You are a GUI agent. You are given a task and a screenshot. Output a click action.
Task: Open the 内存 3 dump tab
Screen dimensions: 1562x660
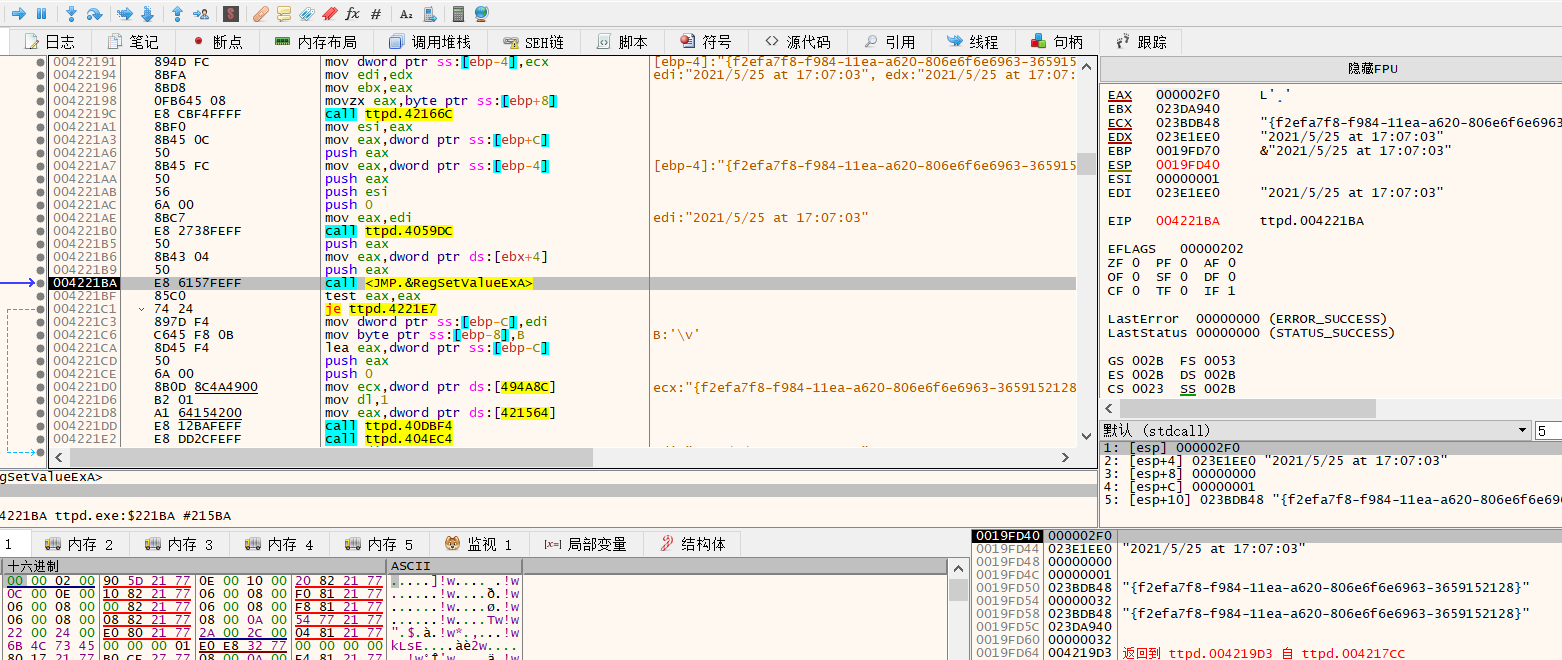[180, 544]
